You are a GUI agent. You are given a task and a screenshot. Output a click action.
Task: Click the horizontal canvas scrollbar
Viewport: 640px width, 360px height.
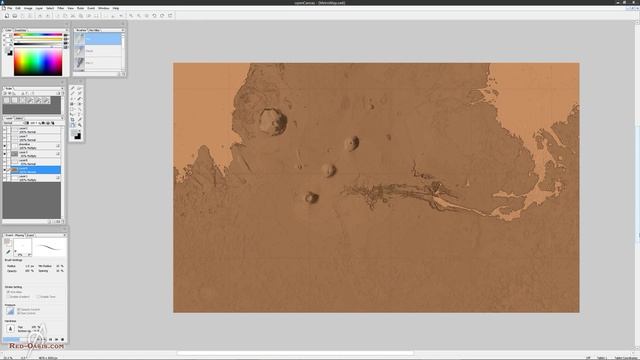click(296, 353)
